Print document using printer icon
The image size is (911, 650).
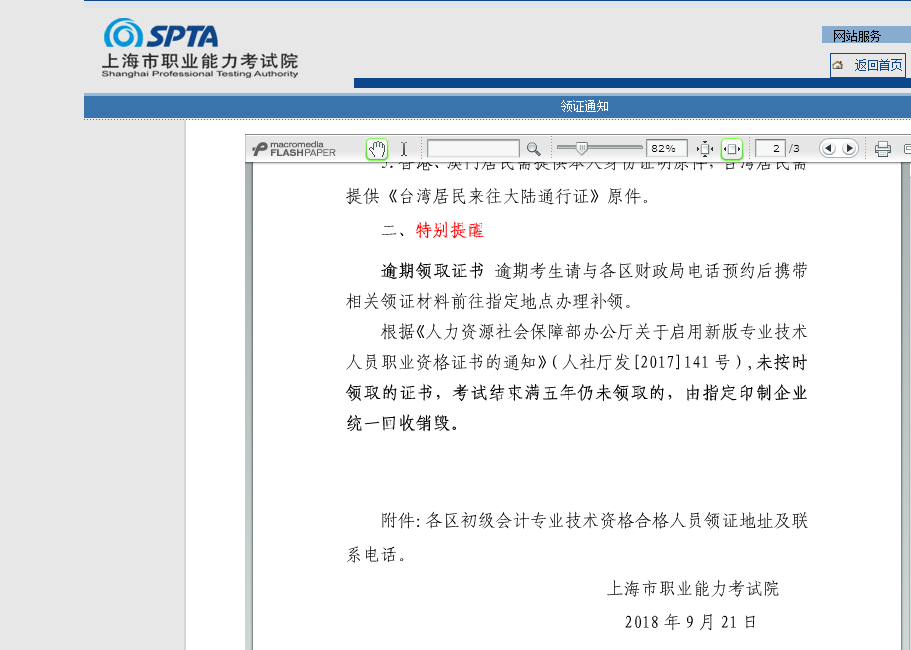coord(883,149)
